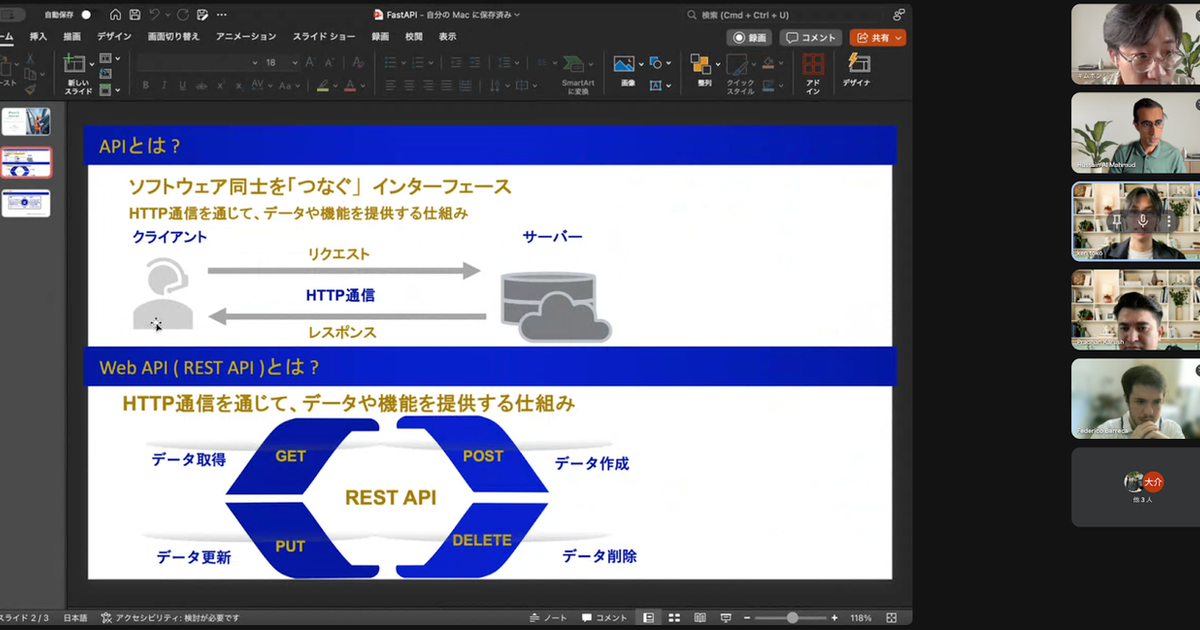This screenshot has width=1200, height=630.
Task: Switch to the 画面切り替え transitions tab
Action: [x=173, y=37]
